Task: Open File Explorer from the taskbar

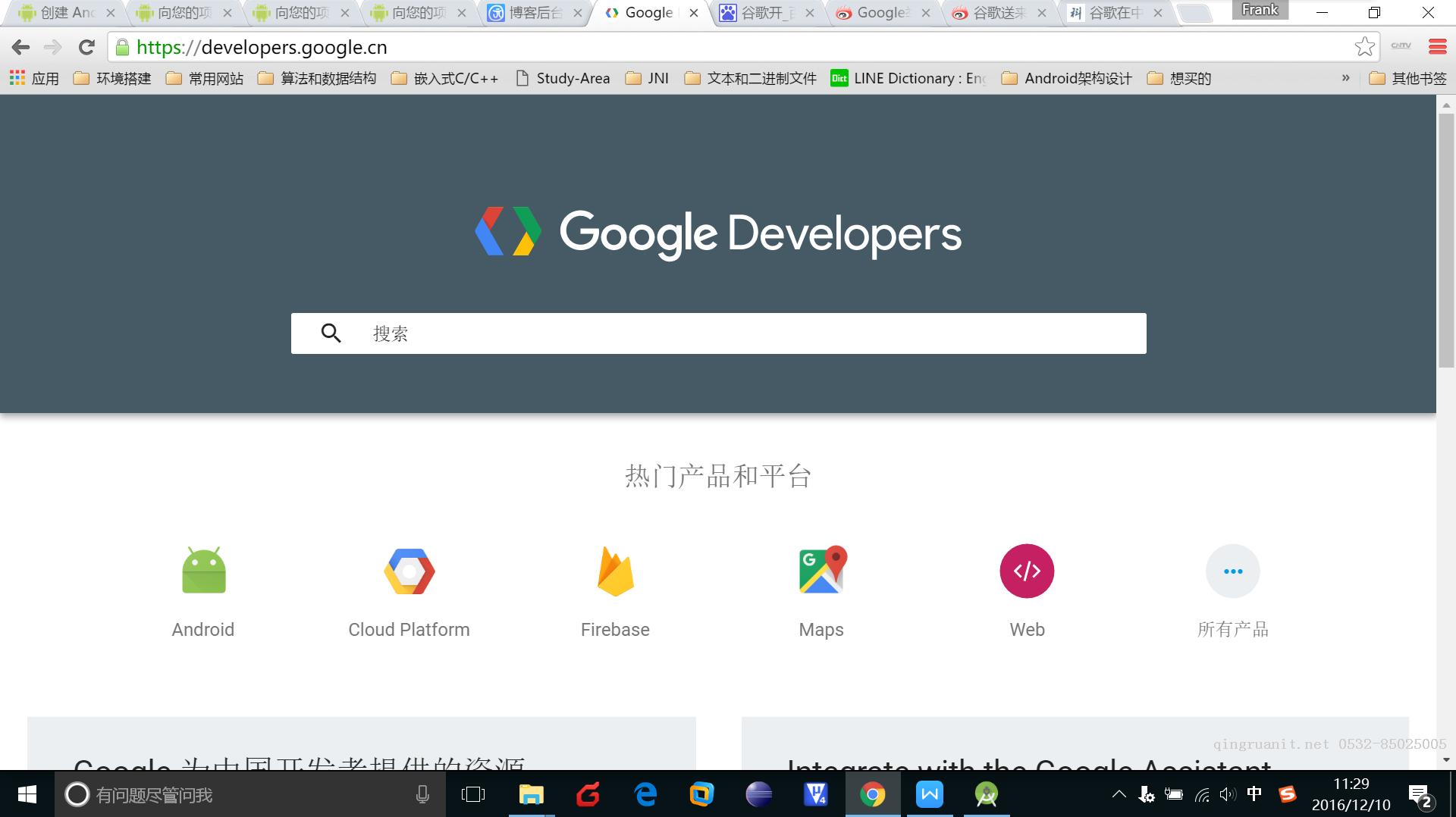Action: tap(531, 794)
